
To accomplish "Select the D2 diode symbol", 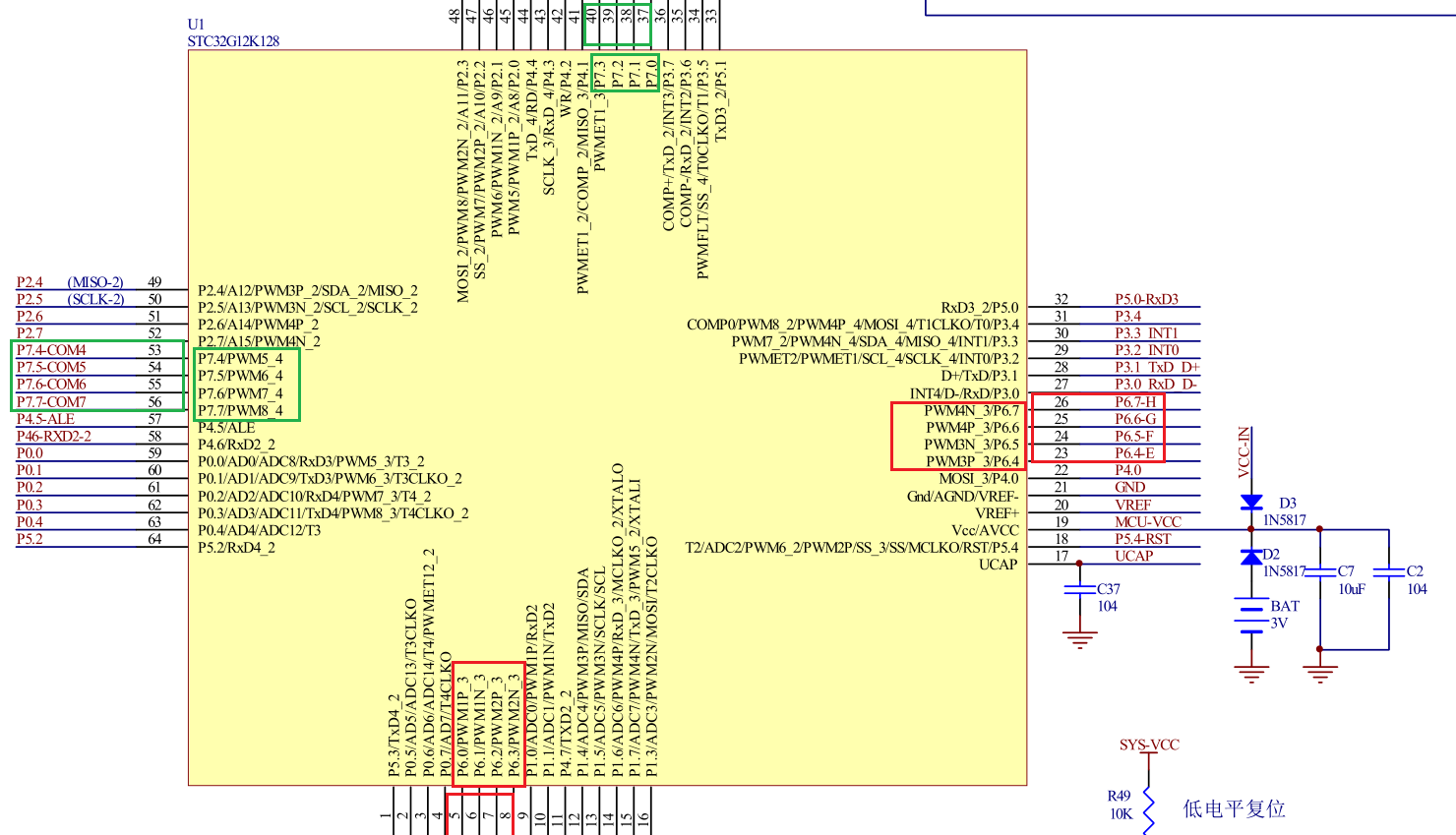I will tap(1251, 557).
